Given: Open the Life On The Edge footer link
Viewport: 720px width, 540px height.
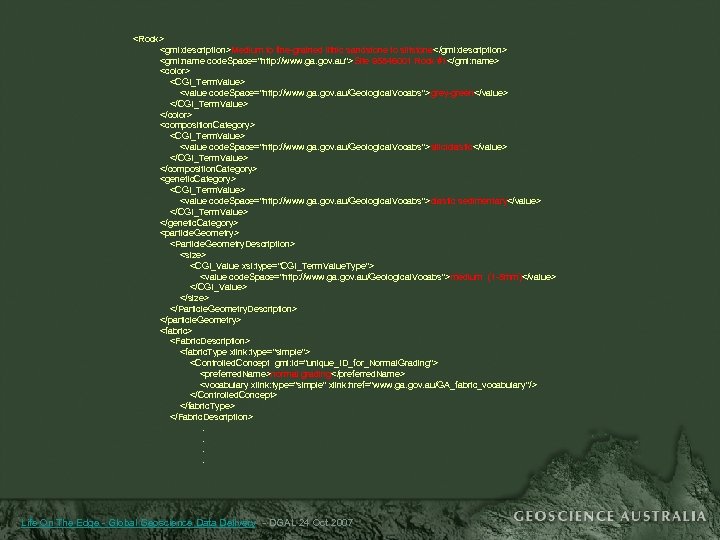Looking at the screenshot, I should [x=138, y=523].
